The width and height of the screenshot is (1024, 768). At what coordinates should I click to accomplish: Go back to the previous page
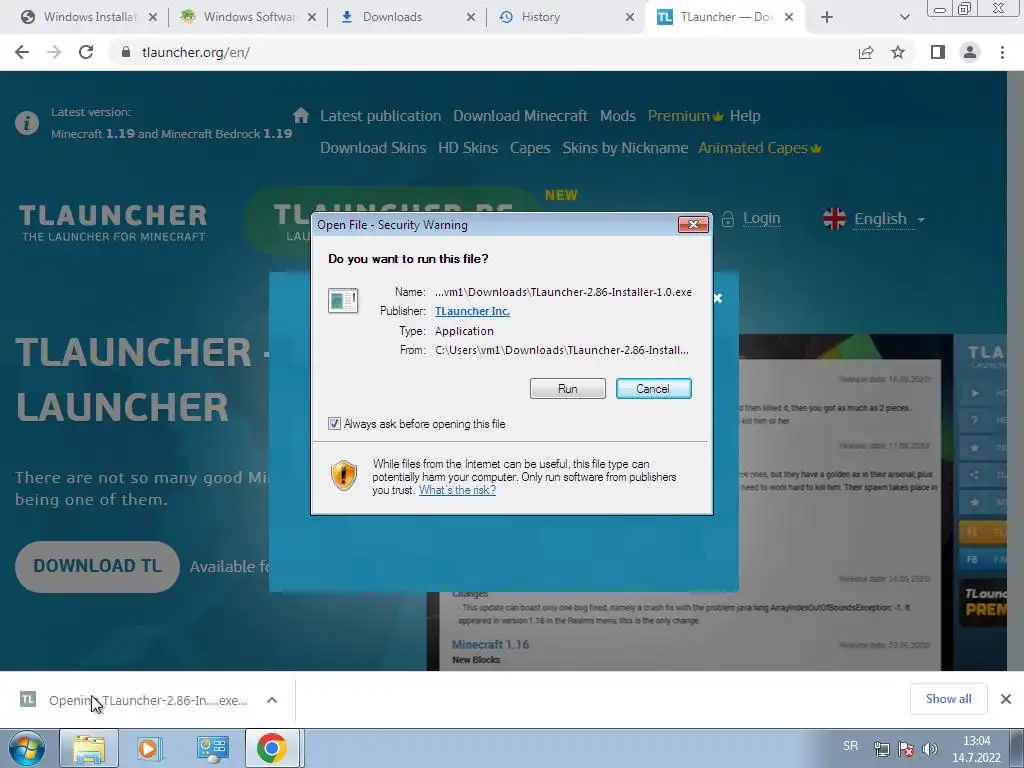click(22, 52)
